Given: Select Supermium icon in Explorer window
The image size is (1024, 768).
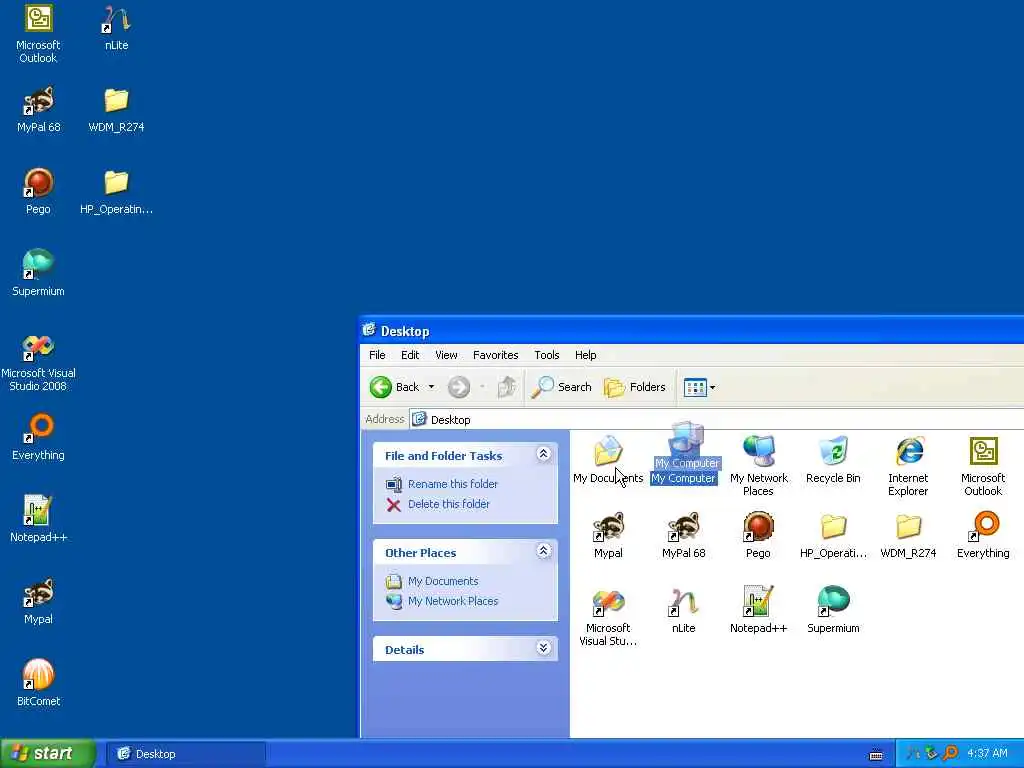Looking at the screenshot, I should (x=833, y=611).
